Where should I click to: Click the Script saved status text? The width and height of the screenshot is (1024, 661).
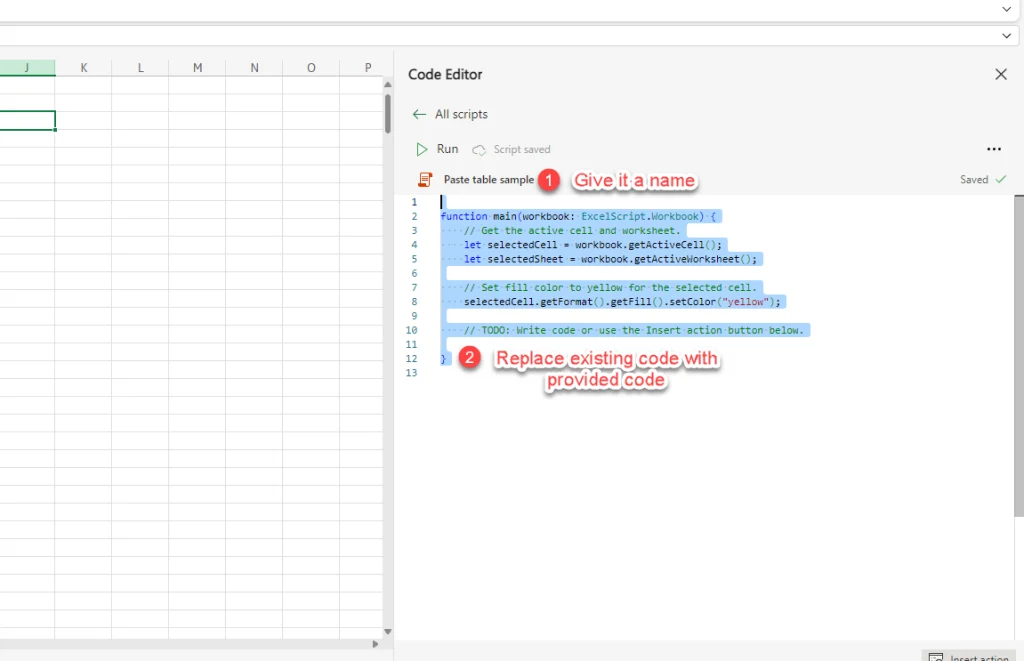click(x=522, y=150)
